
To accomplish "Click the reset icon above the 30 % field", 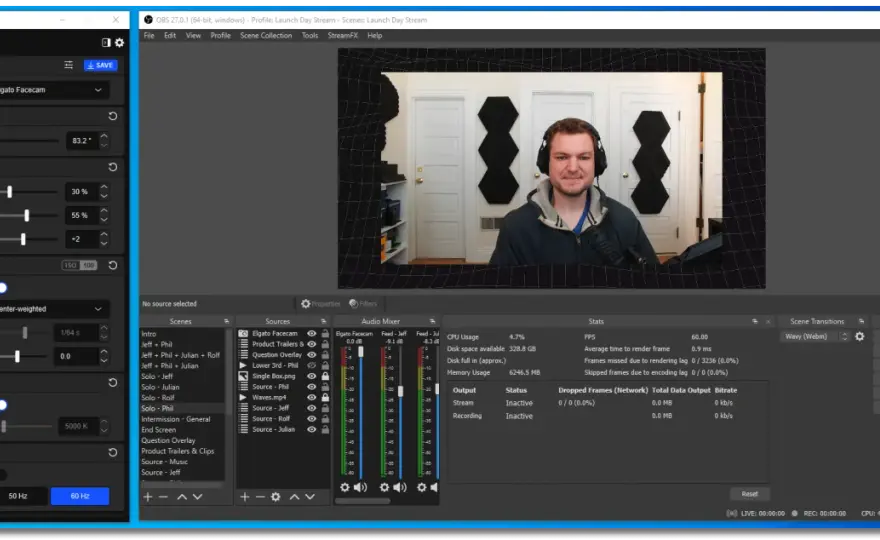I will (x=113, y=167).
